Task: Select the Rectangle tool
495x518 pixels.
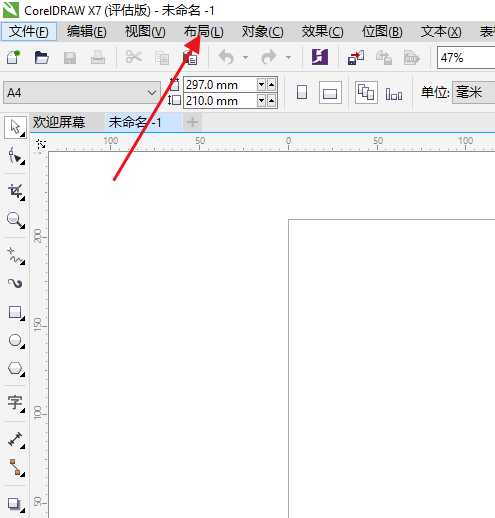Action: [16, 313]
